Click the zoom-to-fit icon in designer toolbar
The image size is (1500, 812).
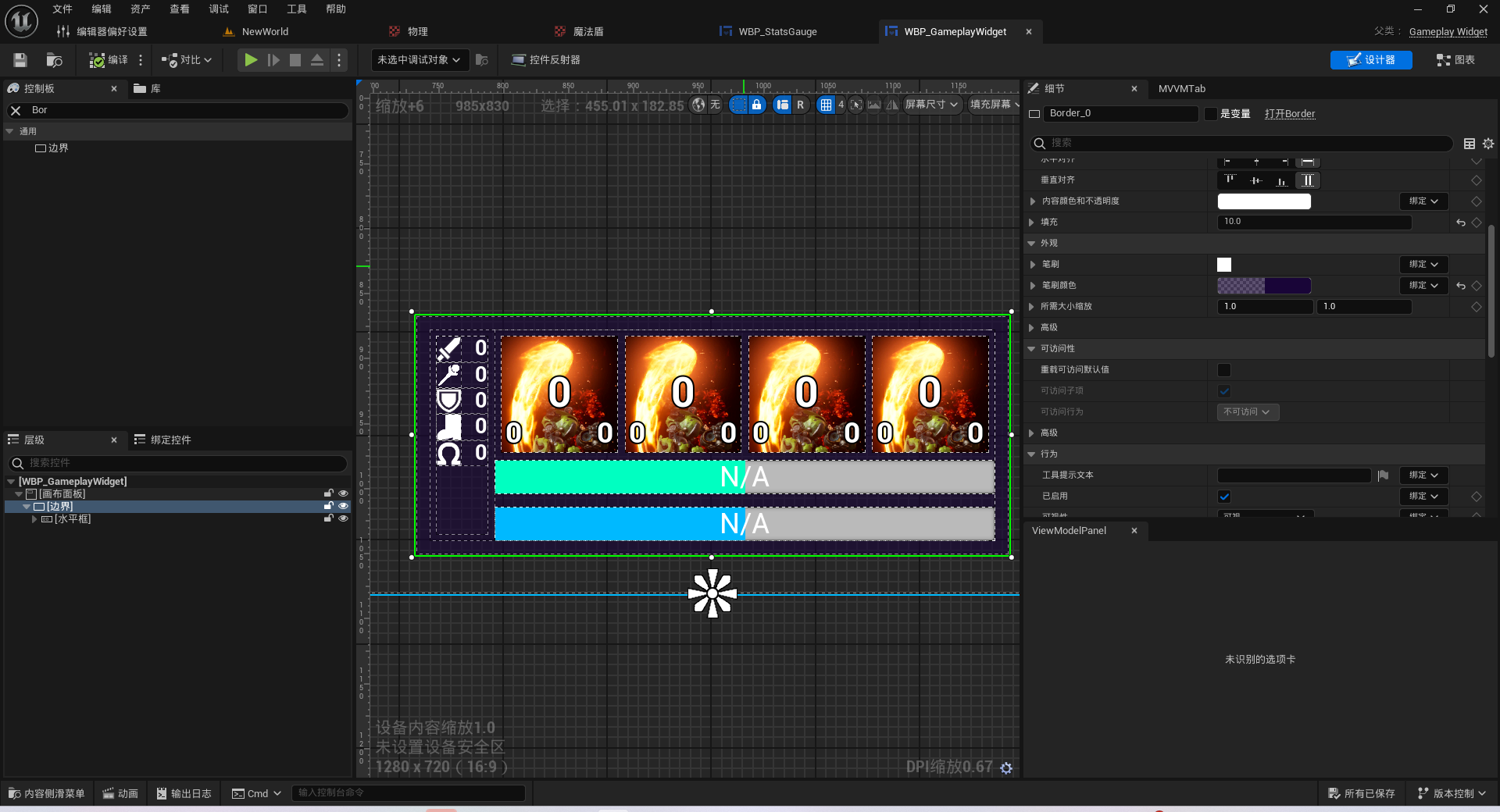click(856, 105)
